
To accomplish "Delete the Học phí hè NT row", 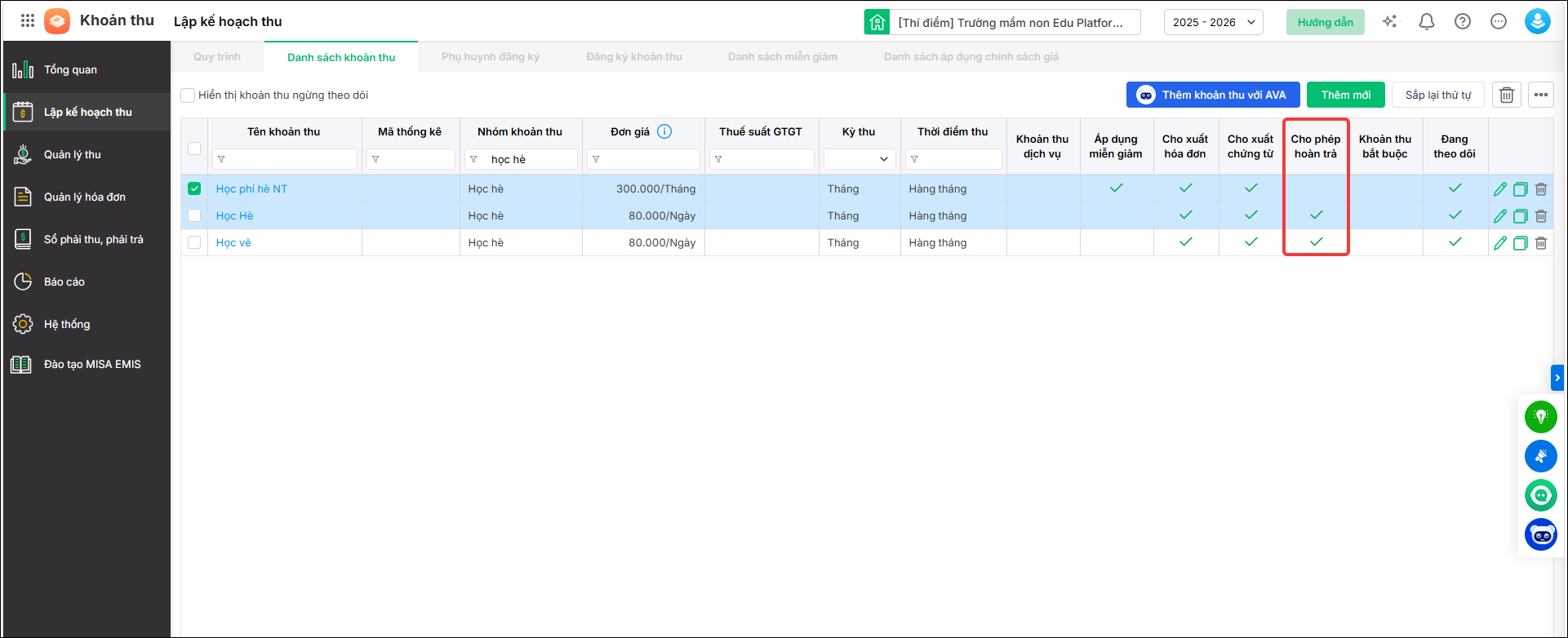I will (x=1541, y=189).
